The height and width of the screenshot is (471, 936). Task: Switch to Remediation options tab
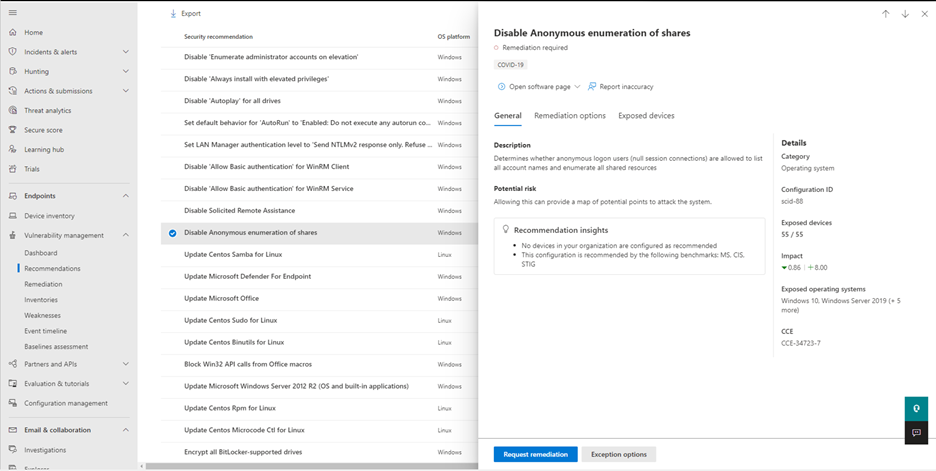click(x=570, y=116)
